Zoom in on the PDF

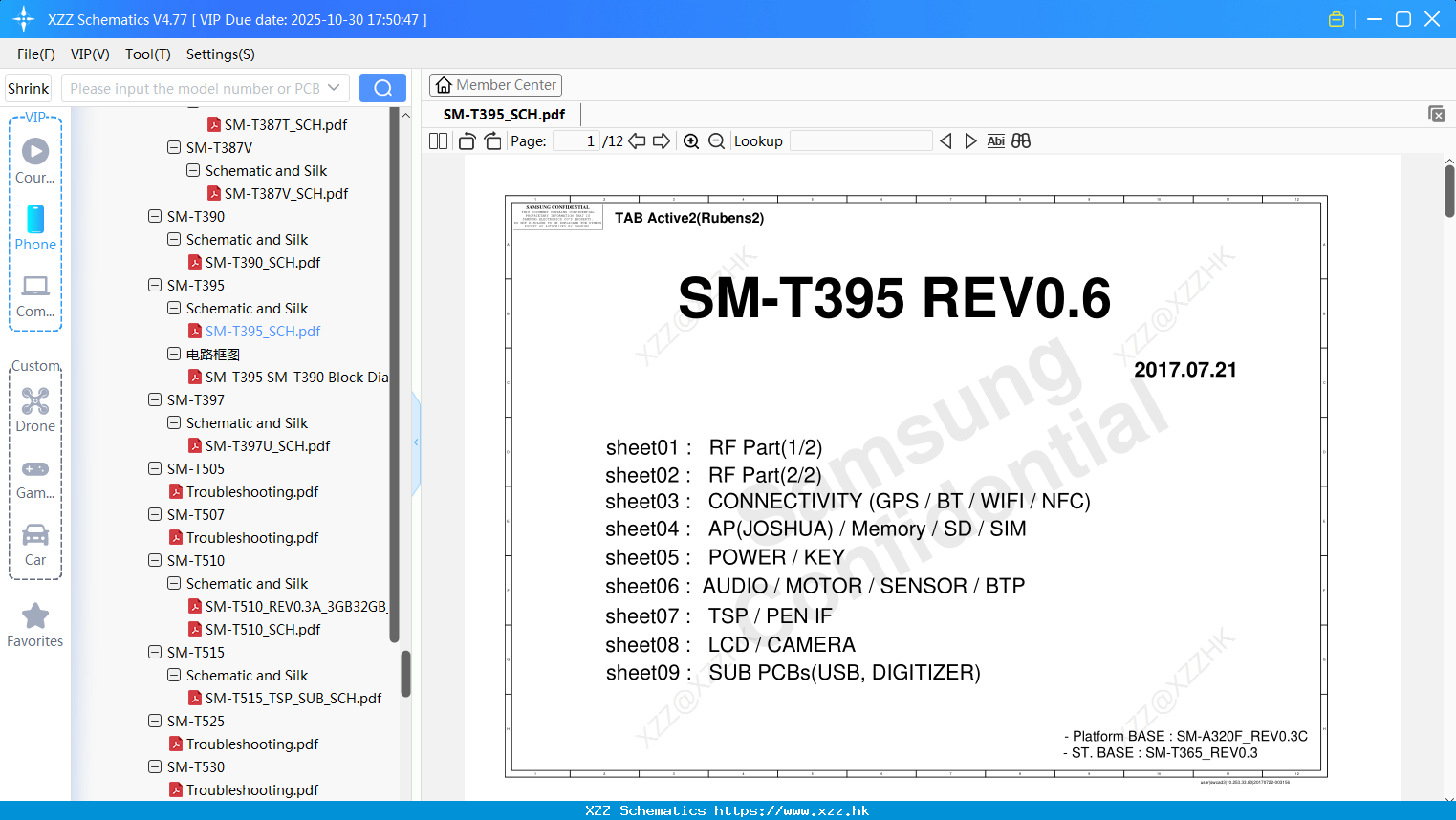(x=691, y=141)
